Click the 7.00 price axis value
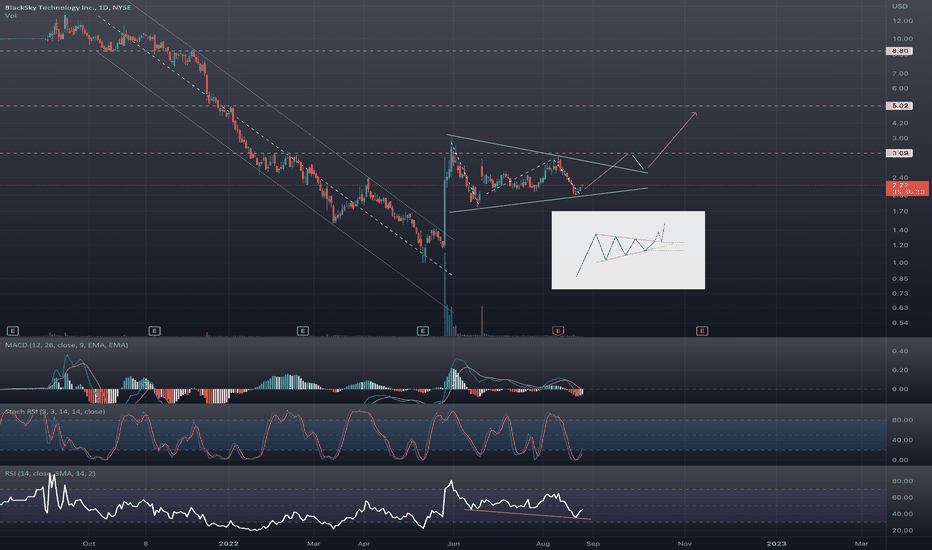This screenshot has height=550, width=932. pos(900,74)
